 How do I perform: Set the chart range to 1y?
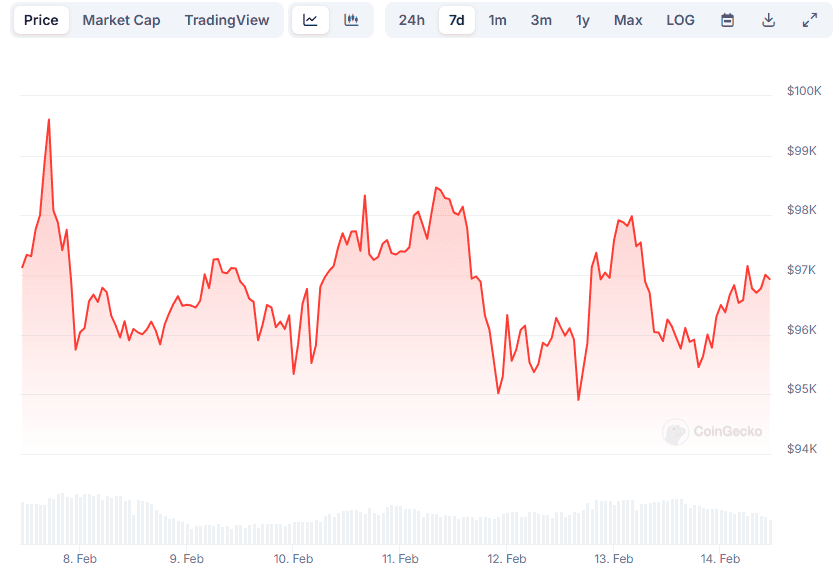click(x=583, y=20)
